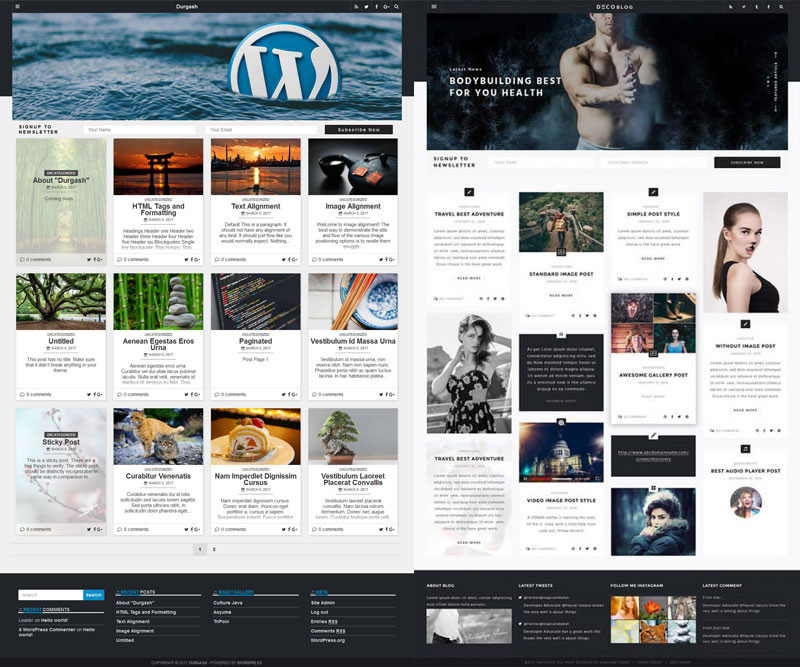Image resolution: width=800 pixels, height=667 pixels.
Task: Open the DecoBlog hamburger menu icon
Action: click(434, 7)
